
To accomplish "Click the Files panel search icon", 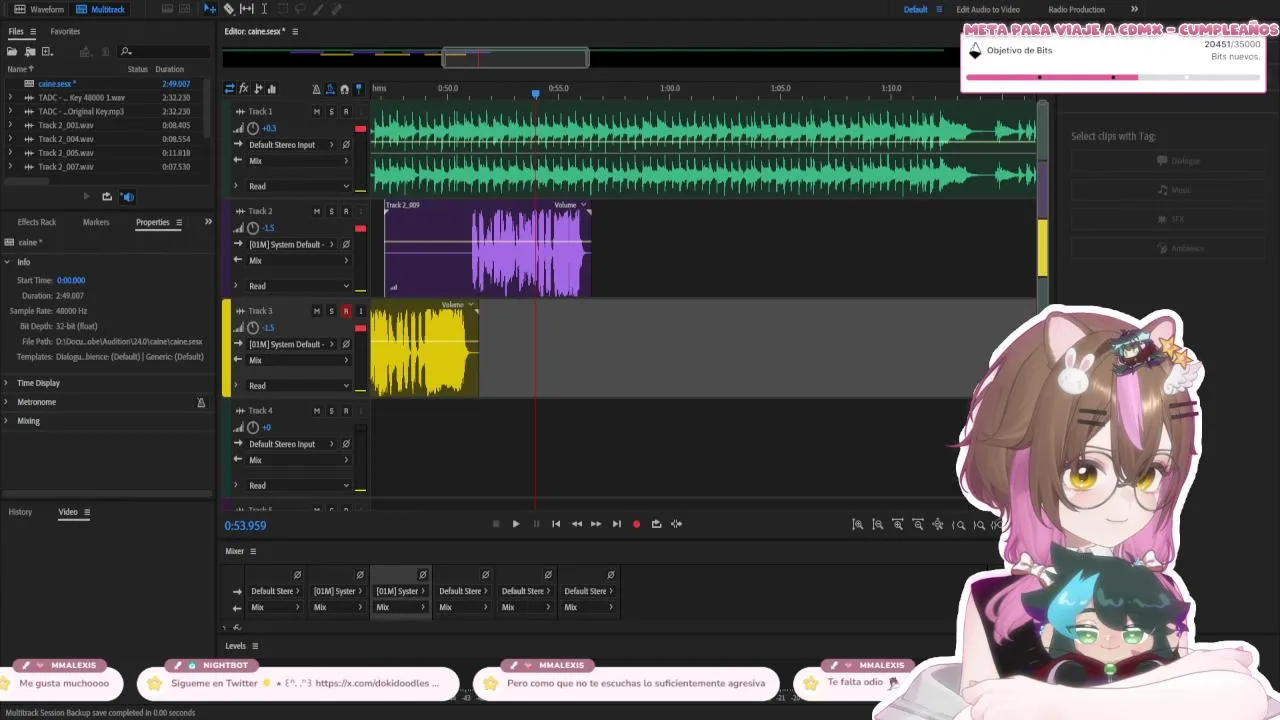I will click(x=126, y=51).
